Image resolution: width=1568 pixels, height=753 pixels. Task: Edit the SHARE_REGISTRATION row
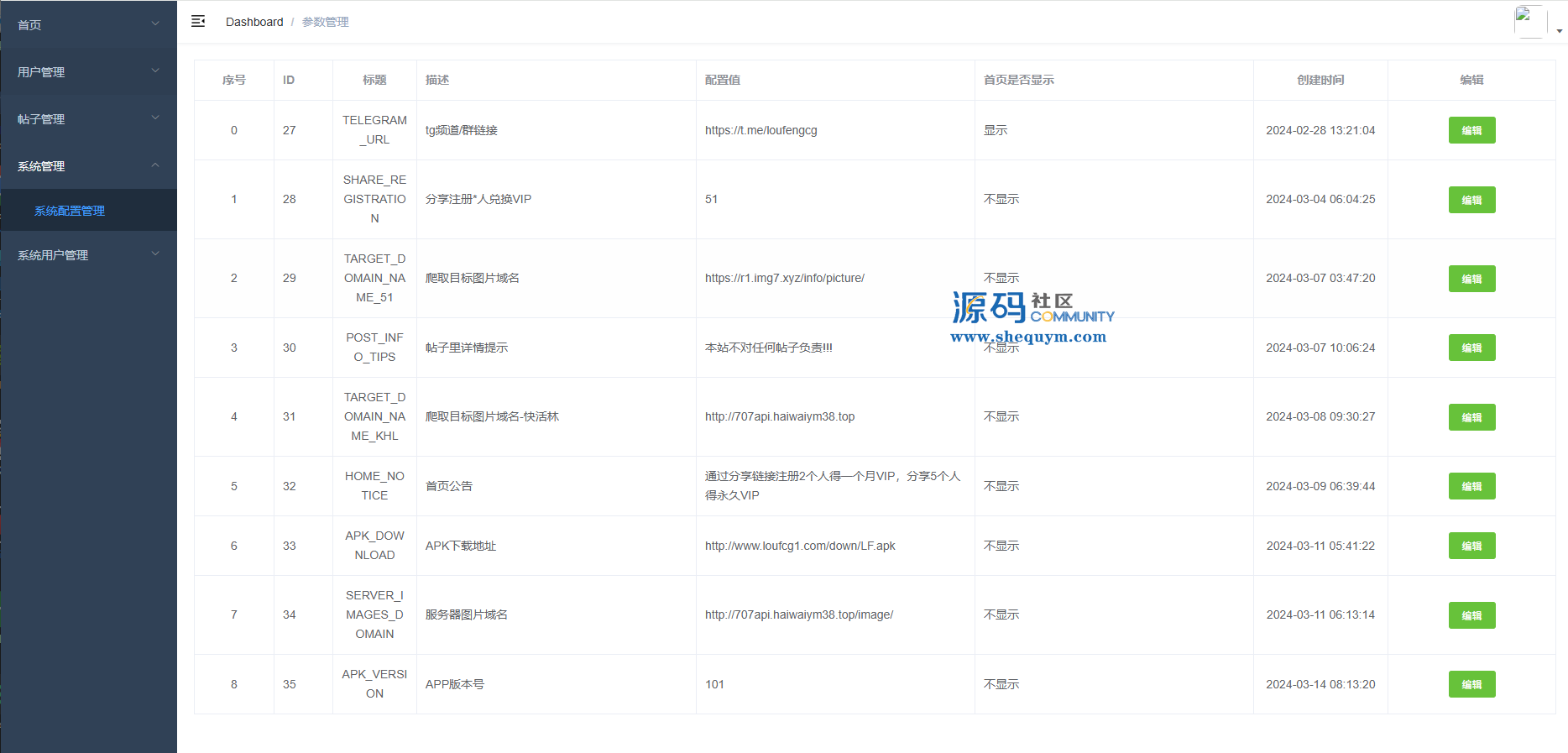[1471, 200]
